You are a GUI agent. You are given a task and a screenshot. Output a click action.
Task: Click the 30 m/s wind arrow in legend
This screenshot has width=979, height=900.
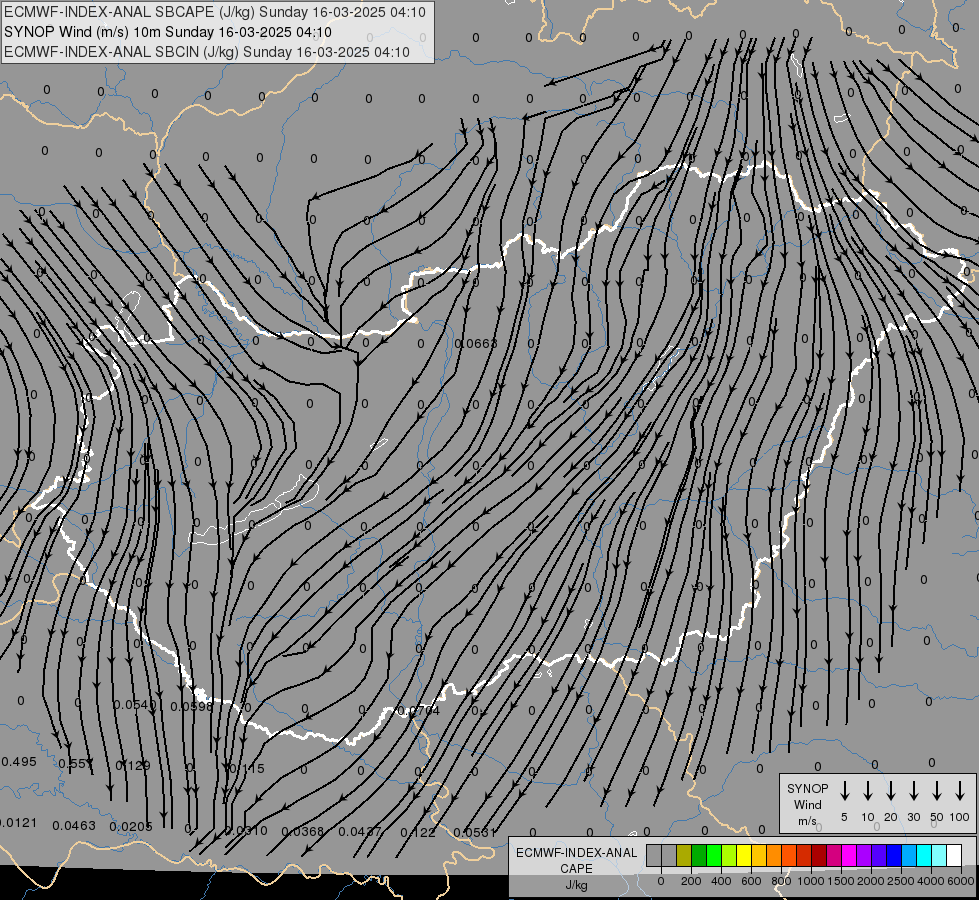pyautogui.click(x=914, y=791)
